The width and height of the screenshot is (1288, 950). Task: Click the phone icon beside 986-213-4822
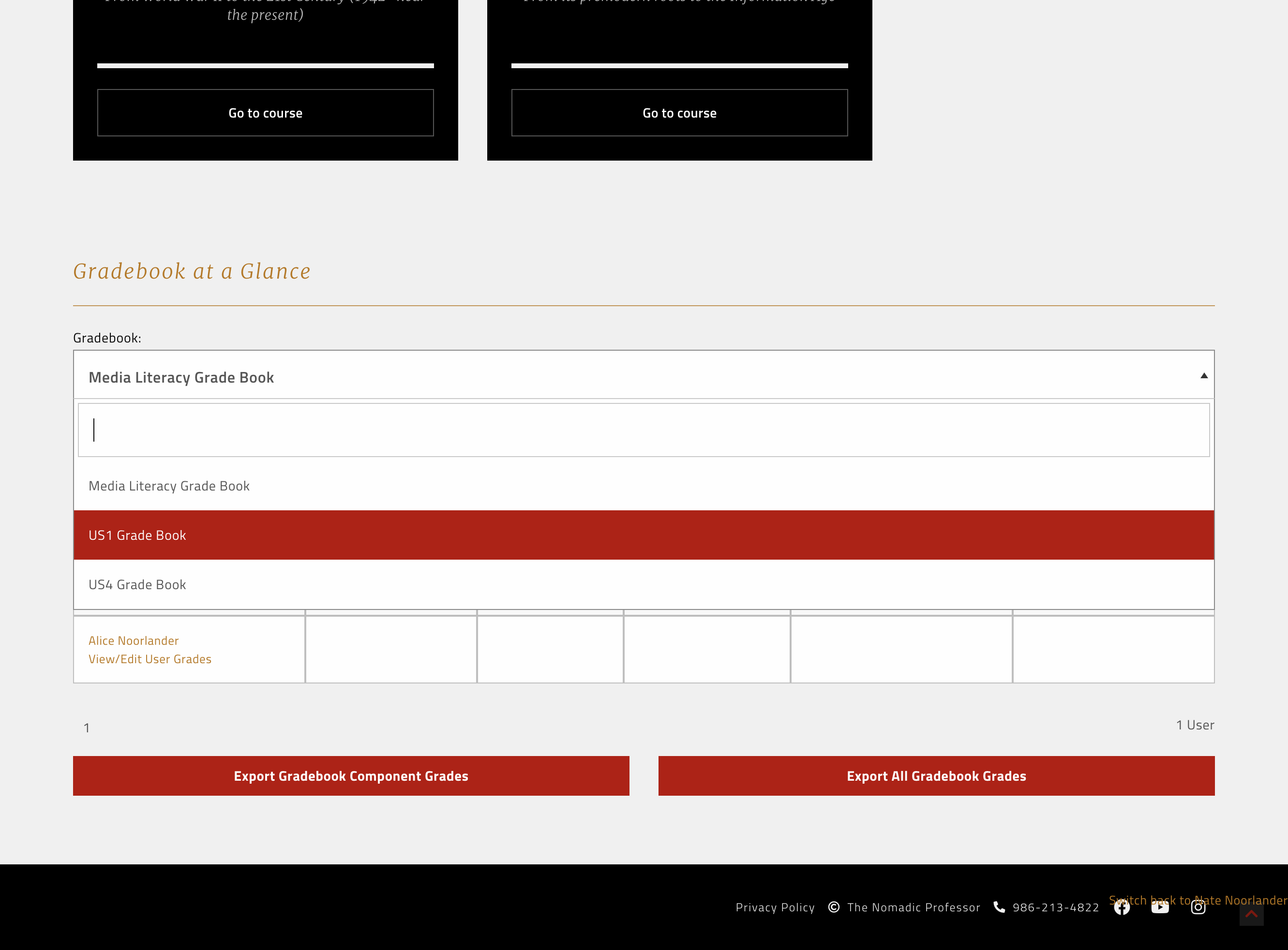pyautogui.click(x=999, y=907)
